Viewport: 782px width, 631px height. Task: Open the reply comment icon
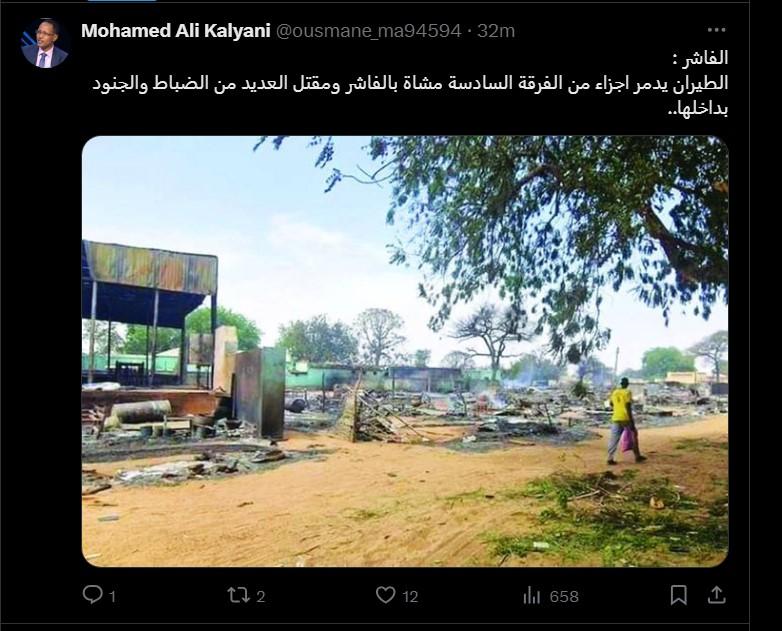[x=92, y=595]
